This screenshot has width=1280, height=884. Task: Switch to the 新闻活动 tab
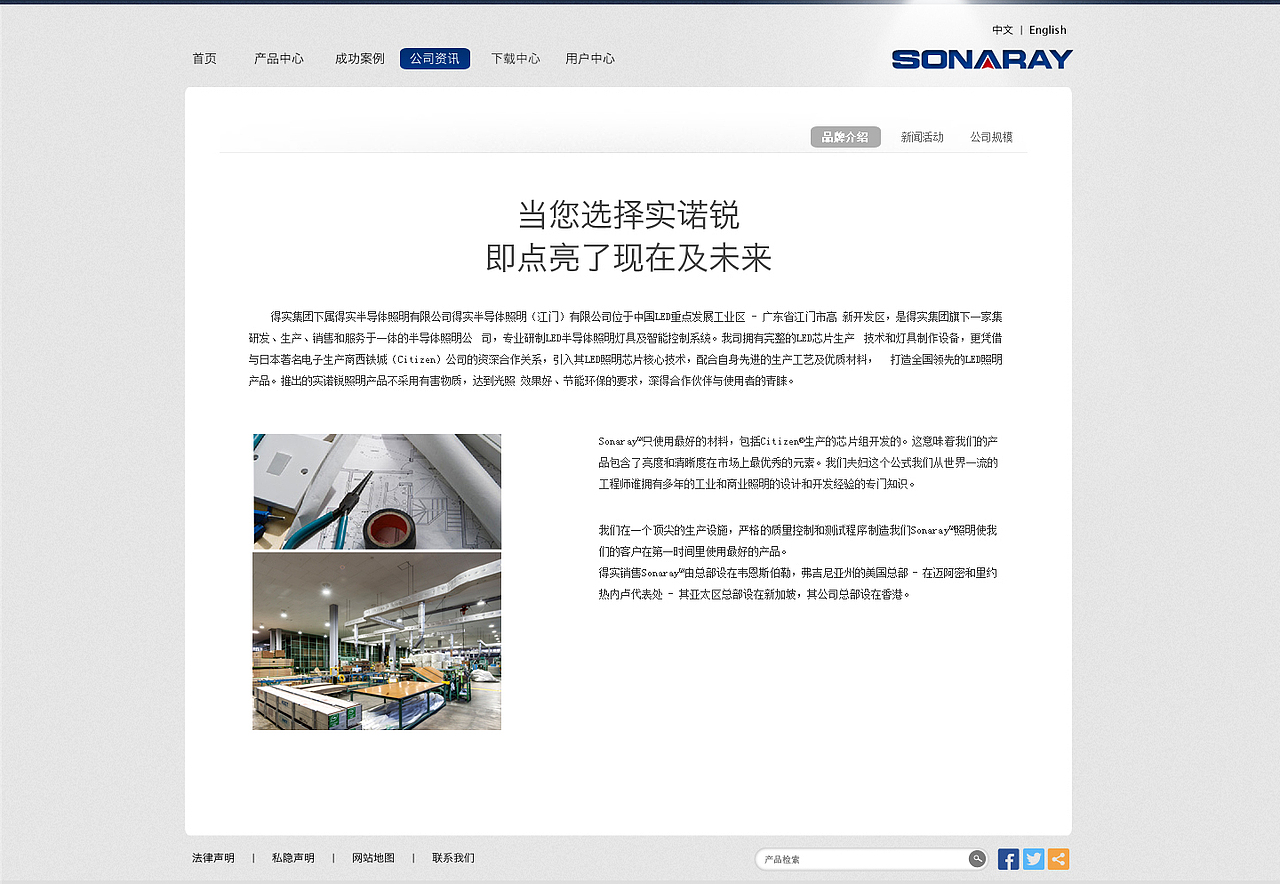coord(922,137)
